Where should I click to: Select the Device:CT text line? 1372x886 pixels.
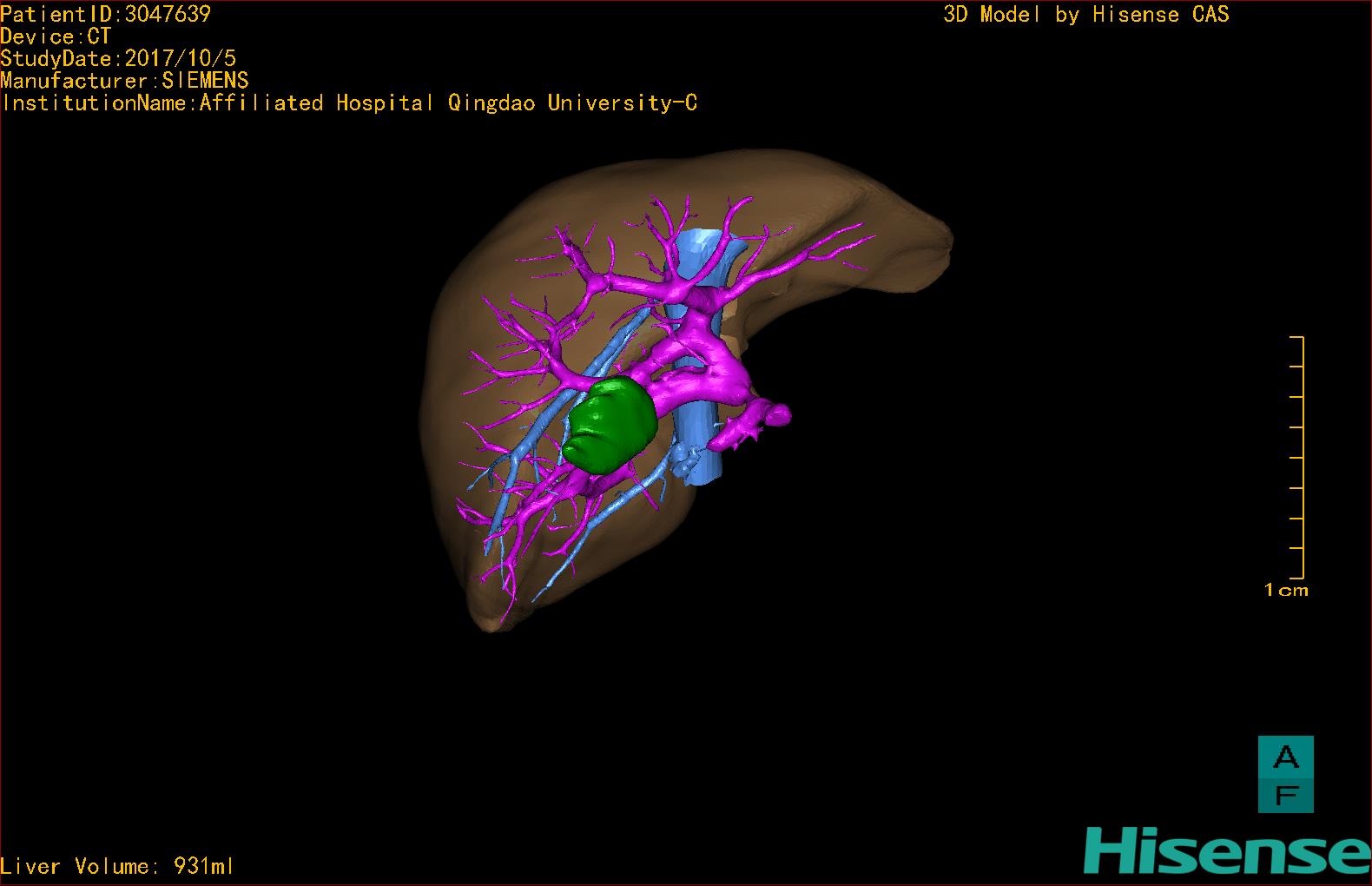click(56, 36)
